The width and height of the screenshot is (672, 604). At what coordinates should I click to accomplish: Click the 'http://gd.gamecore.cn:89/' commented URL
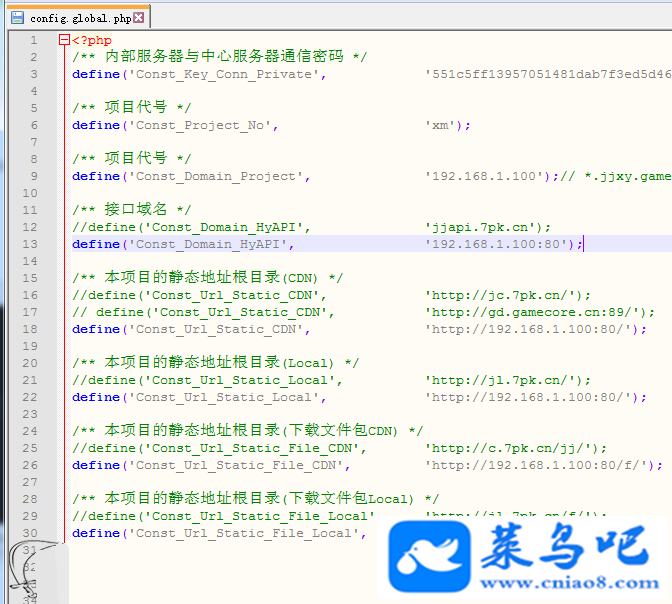532,312
